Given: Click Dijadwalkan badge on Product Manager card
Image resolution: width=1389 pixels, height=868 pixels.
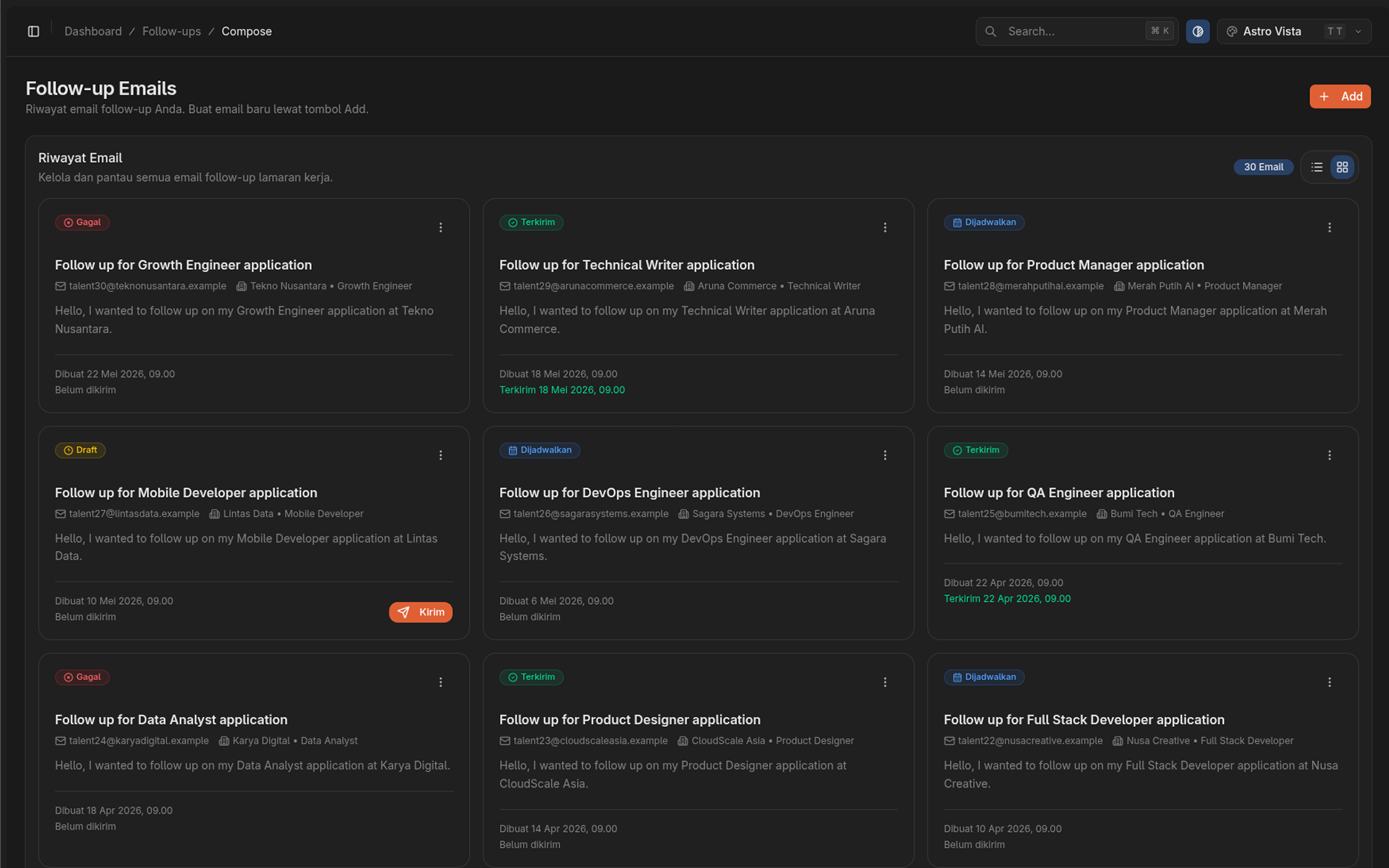Looking at the screenshot, I should (984, 222).
